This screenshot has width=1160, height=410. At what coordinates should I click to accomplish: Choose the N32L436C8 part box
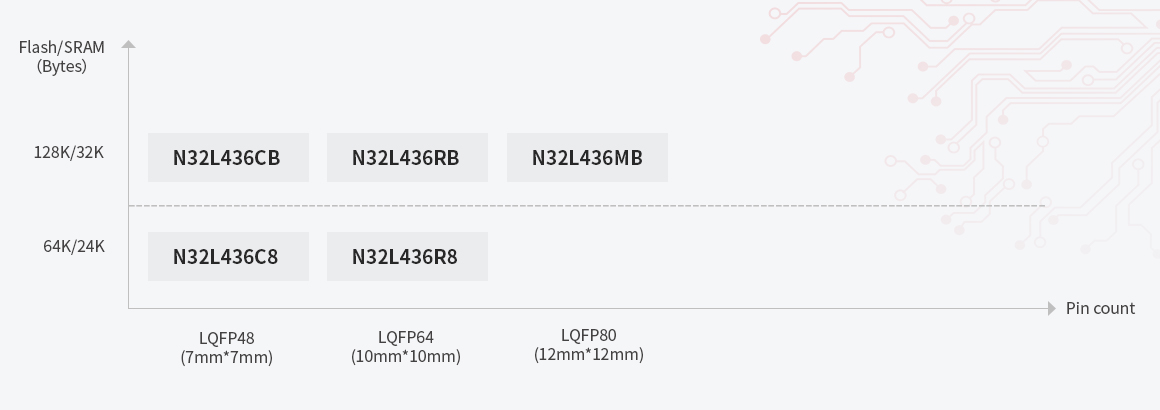point(228,257)
